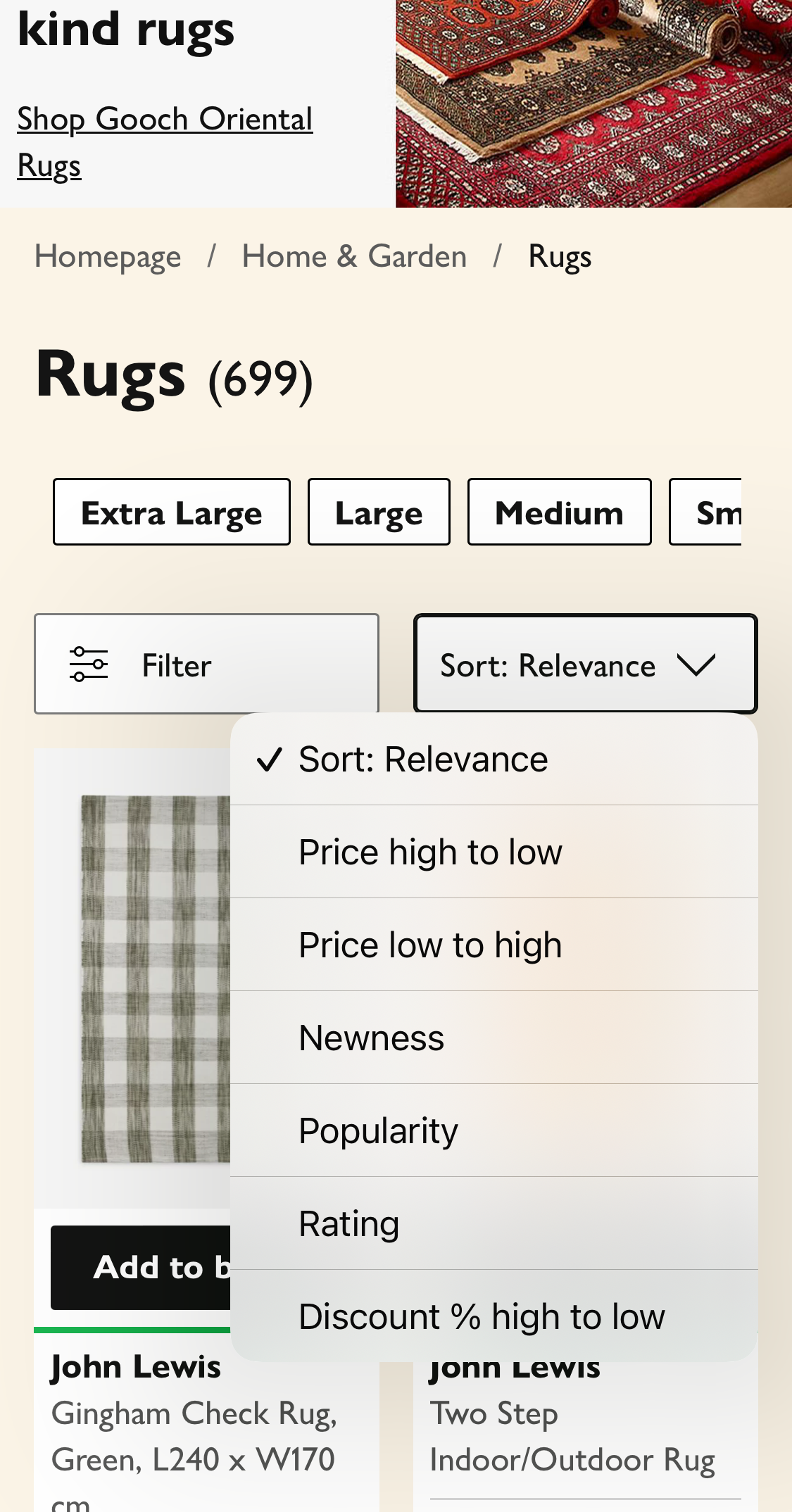
Task: Choose Price low to high sorting
Action: coord(430,945)
